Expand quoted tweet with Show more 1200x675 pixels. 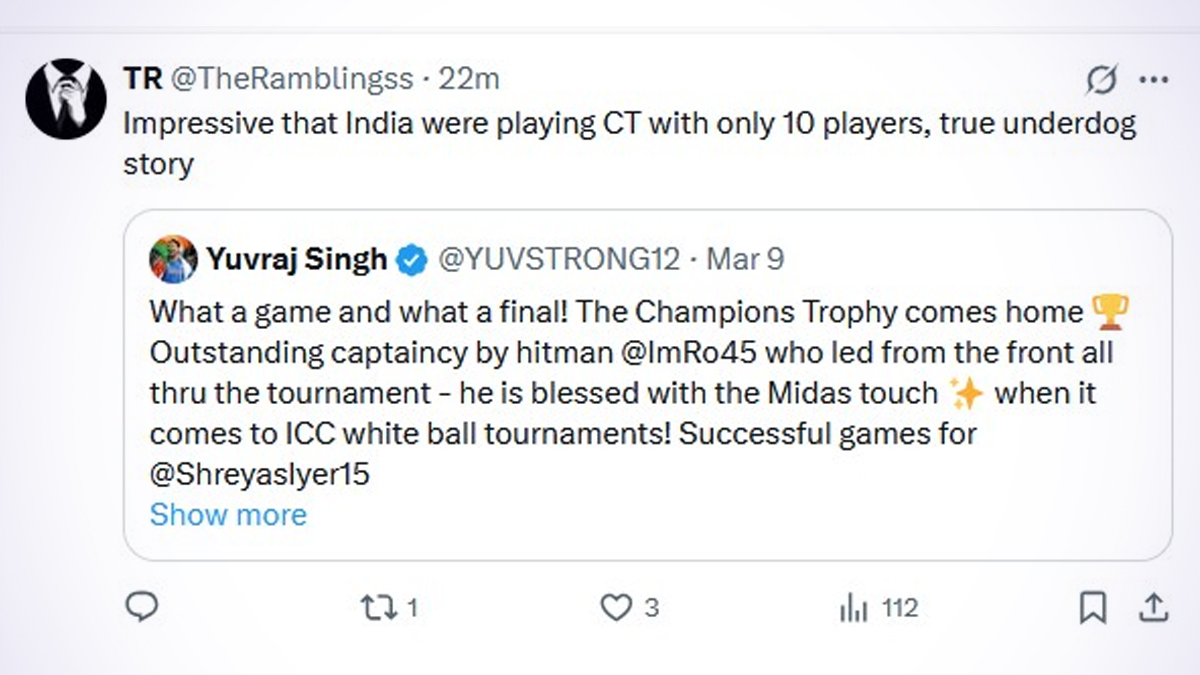pyautogui.click(x=228, y=514)
